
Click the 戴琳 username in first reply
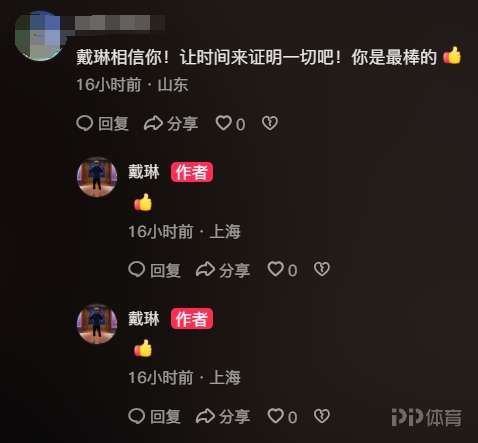point(144,172)
